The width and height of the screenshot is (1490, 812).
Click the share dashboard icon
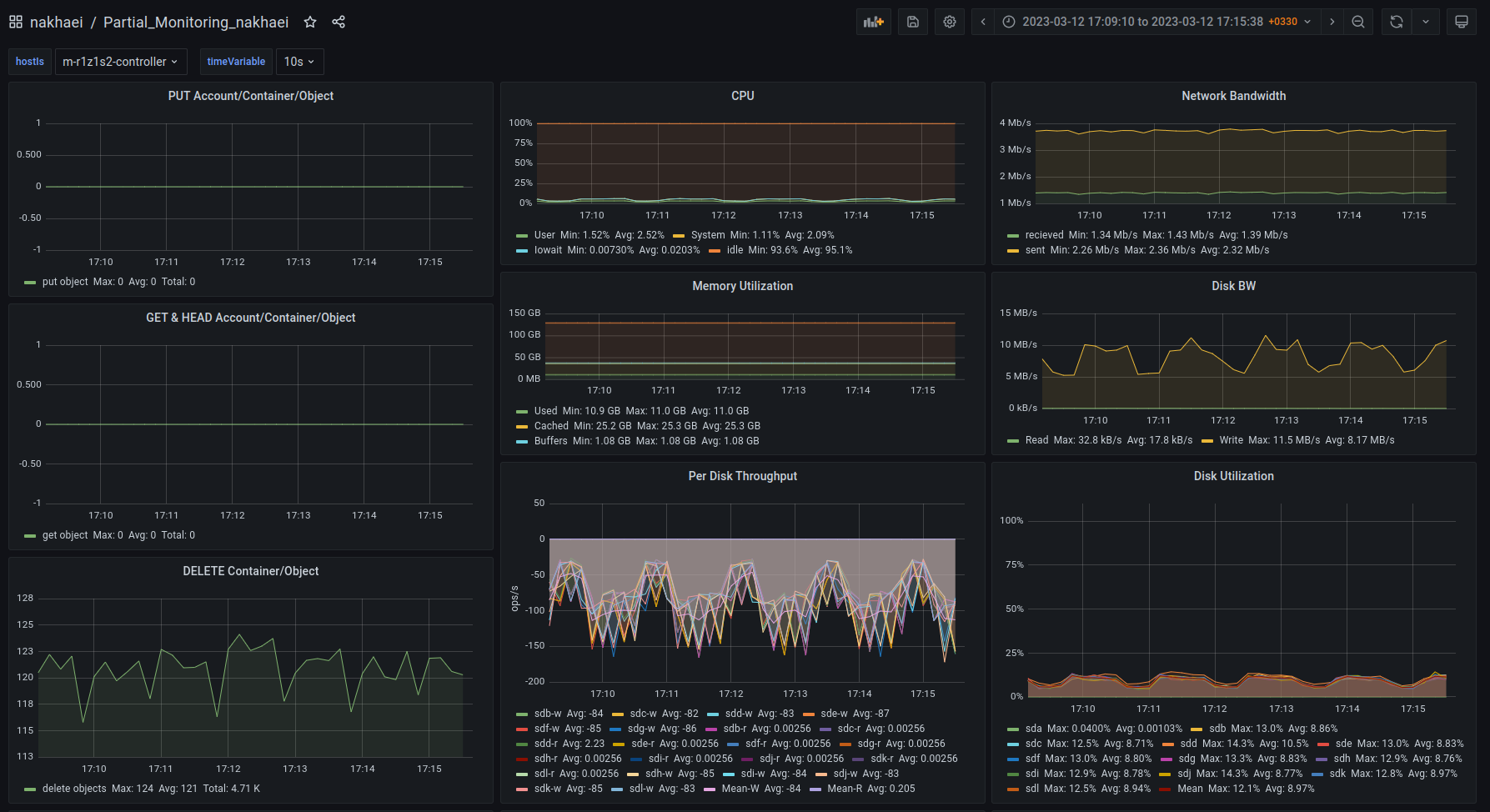click(339, 22)
